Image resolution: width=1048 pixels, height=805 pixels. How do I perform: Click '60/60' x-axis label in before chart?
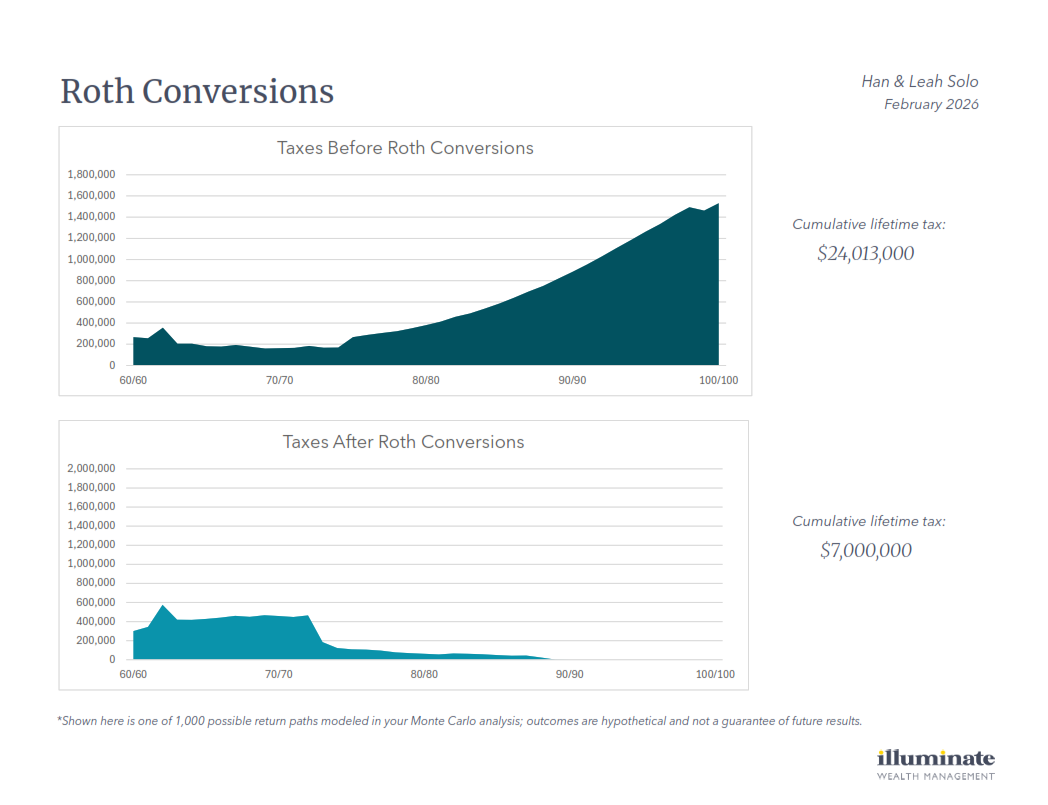133,380
